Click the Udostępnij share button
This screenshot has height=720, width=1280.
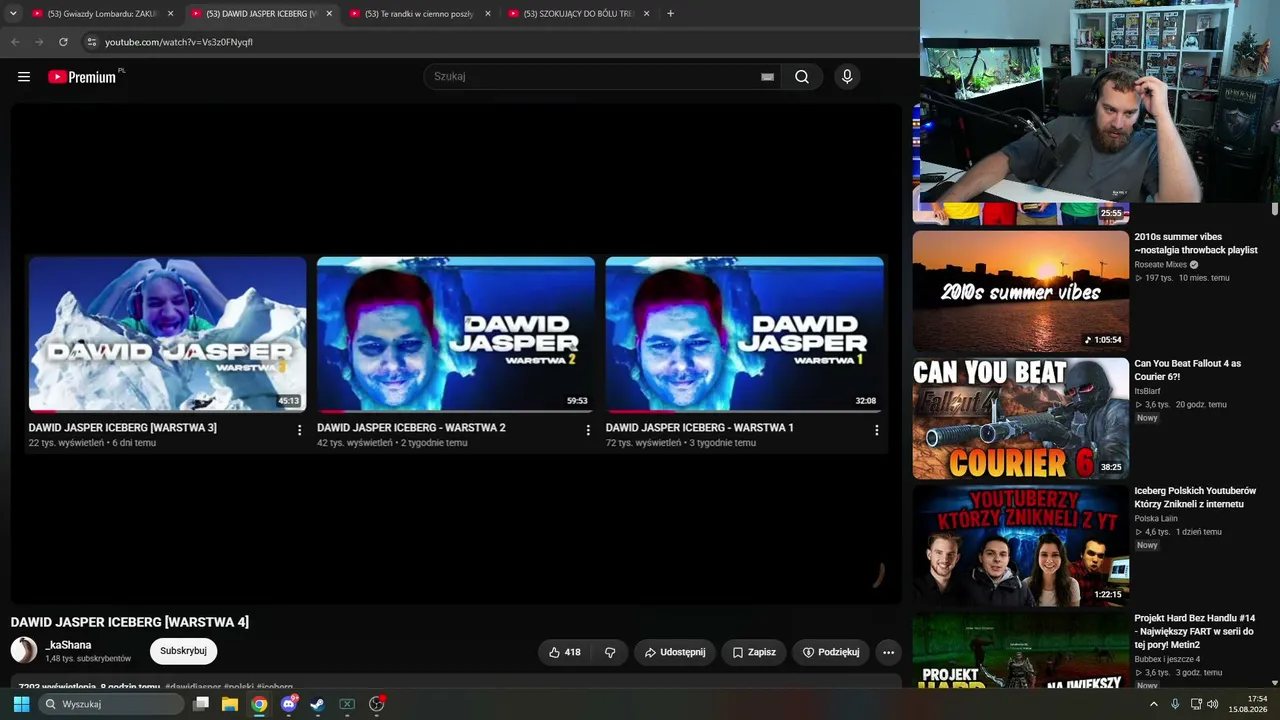[675, 652]
